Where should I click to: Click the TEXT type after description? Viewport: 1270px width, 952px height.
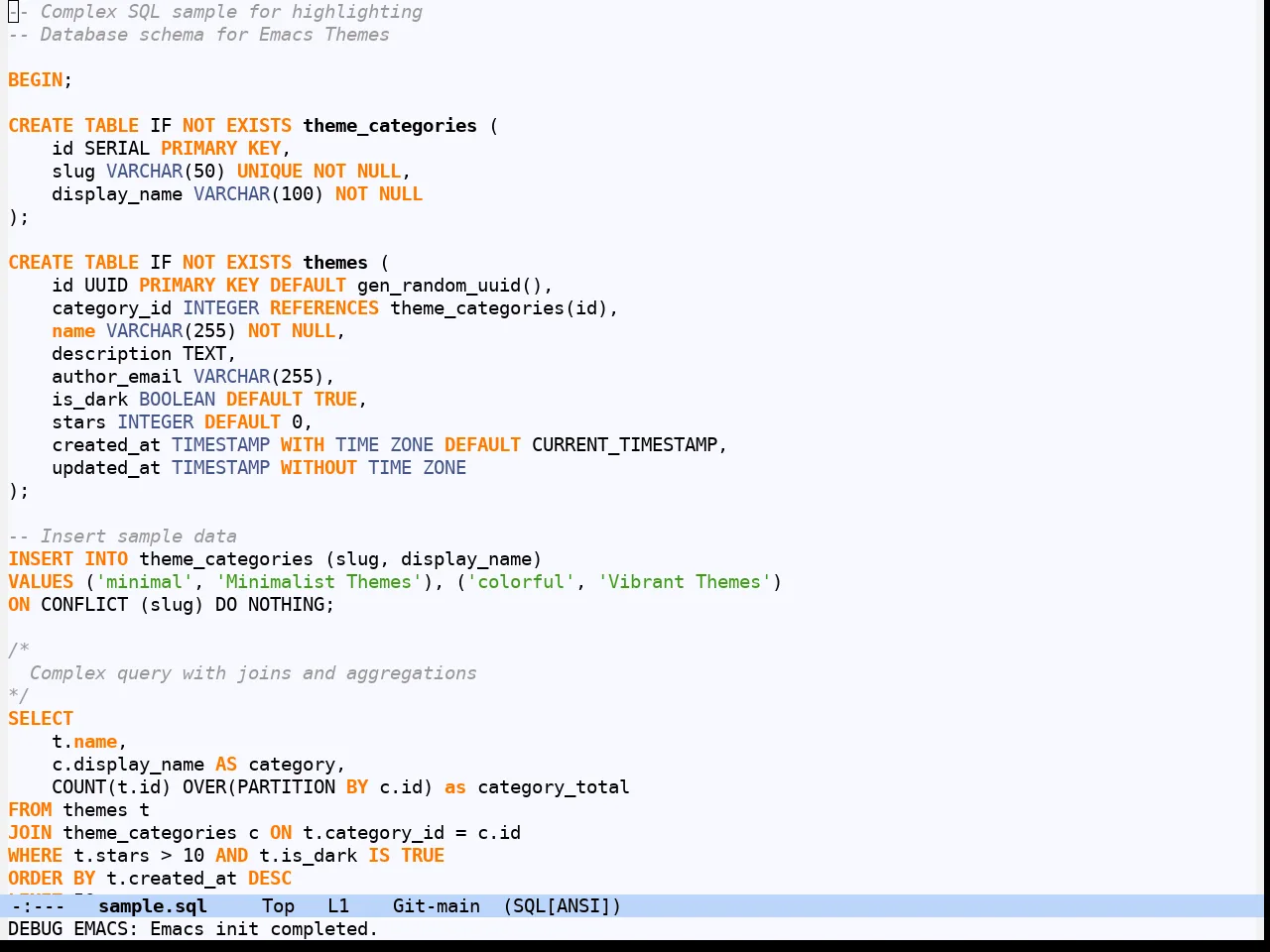(x=204, y=353)
